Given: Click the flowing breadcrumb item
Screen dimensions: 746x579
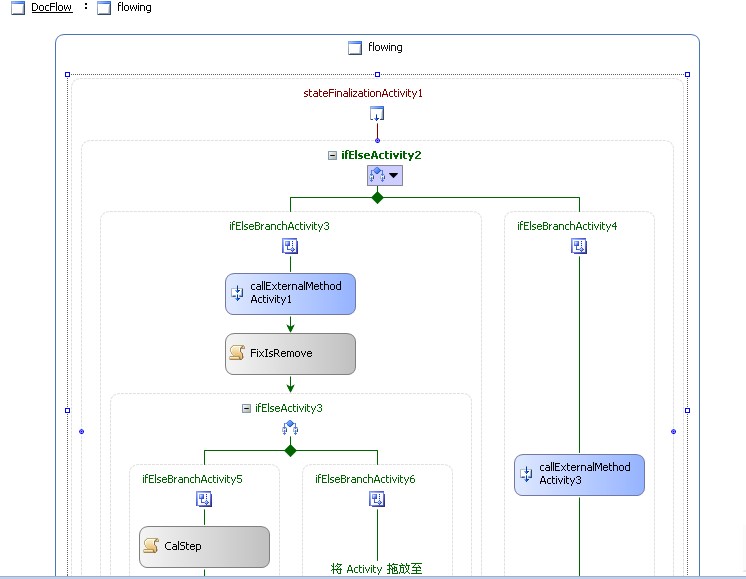Looking at the screenshot, I should tap(134, 7).
